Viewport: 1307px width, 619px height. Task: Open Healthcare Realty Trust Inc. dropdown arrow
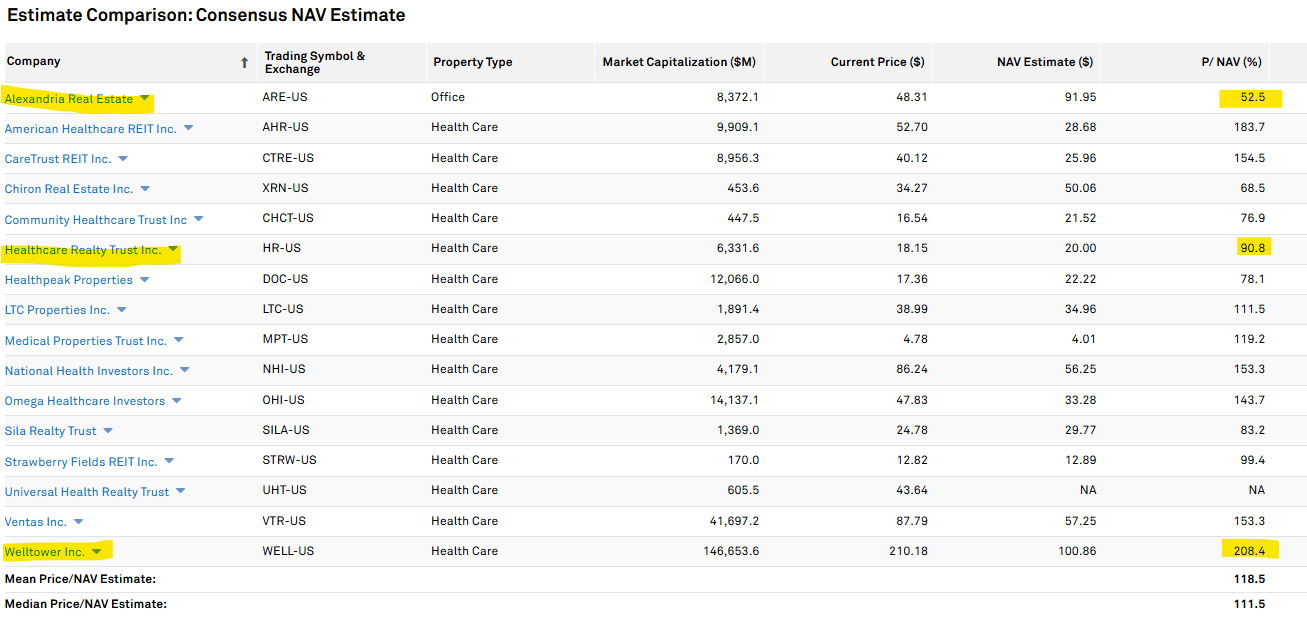pyautogui.click(x=173, y=250)
